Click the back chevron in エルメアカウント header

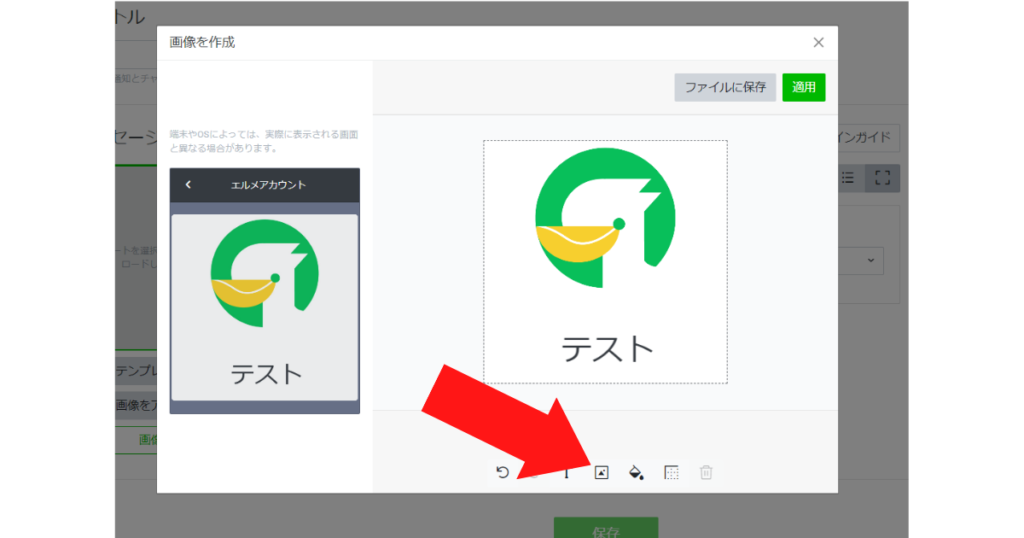188,185
